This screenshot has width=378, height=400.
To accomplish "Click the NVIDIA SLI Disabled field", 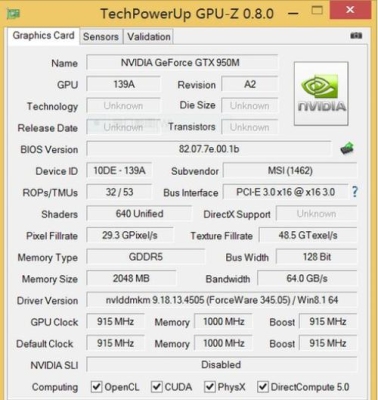I will pyautogui.click(x=222, y=365).
